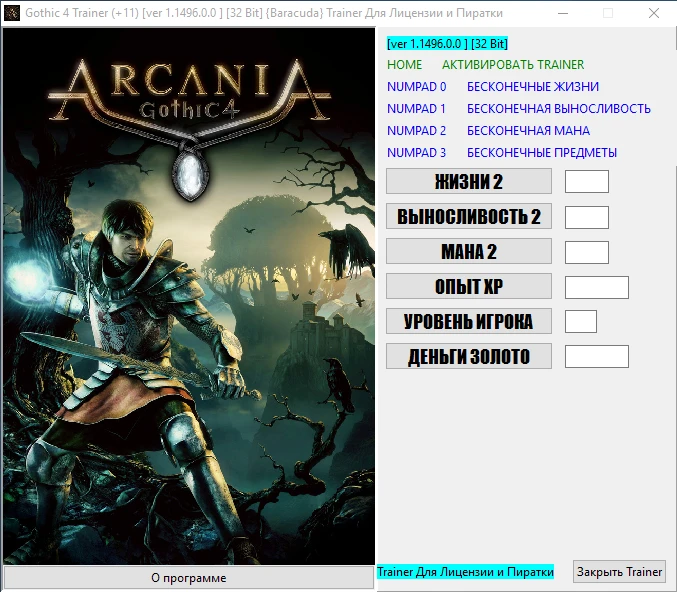
Task: Focus the input field next to ЖИЗНИ 2
Action: point(587,181)
